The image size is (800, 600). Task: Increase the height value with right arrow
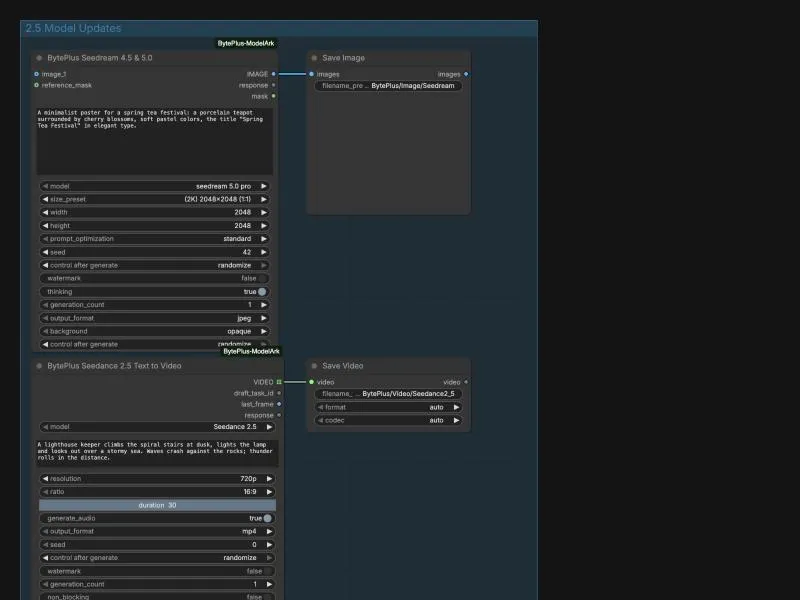coord(264,226)
